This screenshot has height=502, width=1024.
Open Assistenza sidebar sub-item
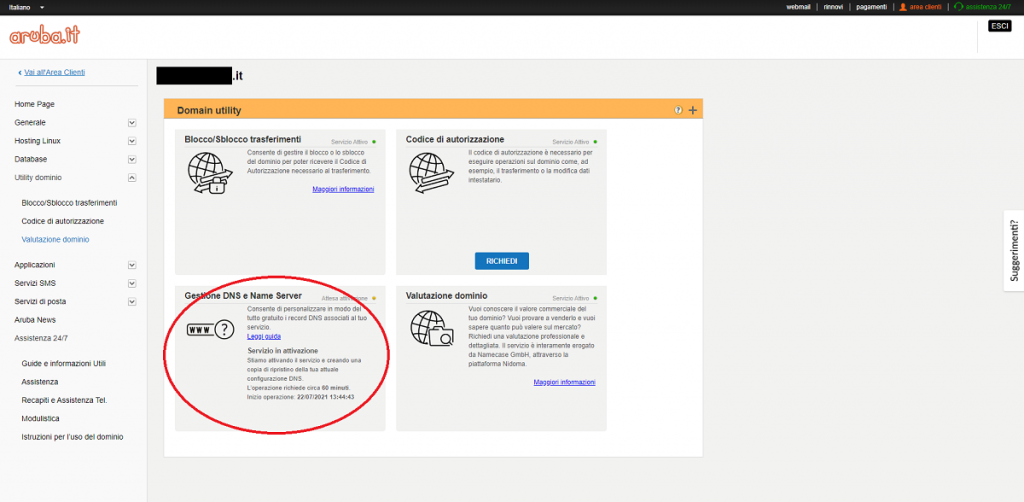tap(40, 382)
